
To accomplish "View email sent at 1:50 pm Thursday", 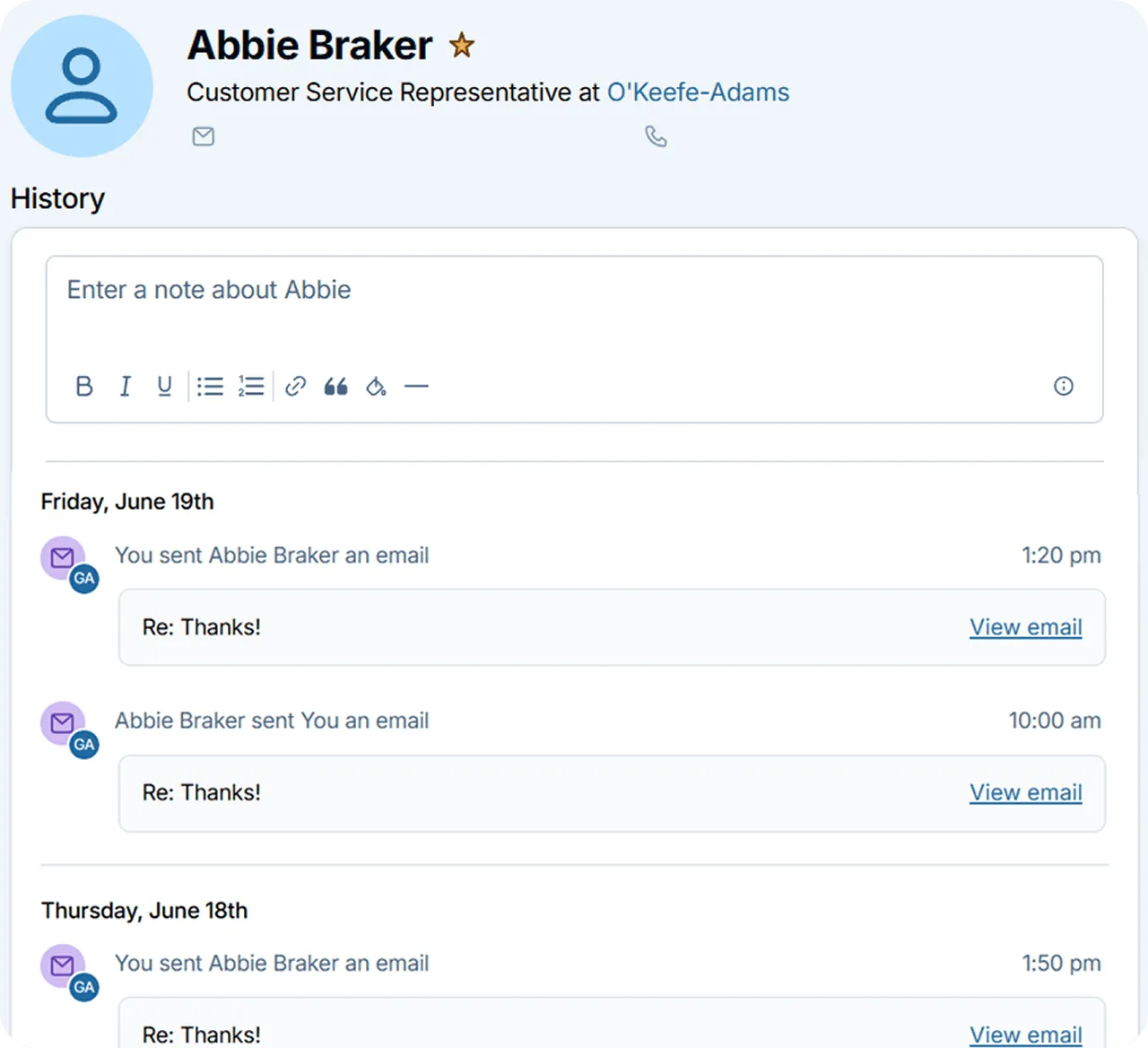I will [x=1025, y=1035].
